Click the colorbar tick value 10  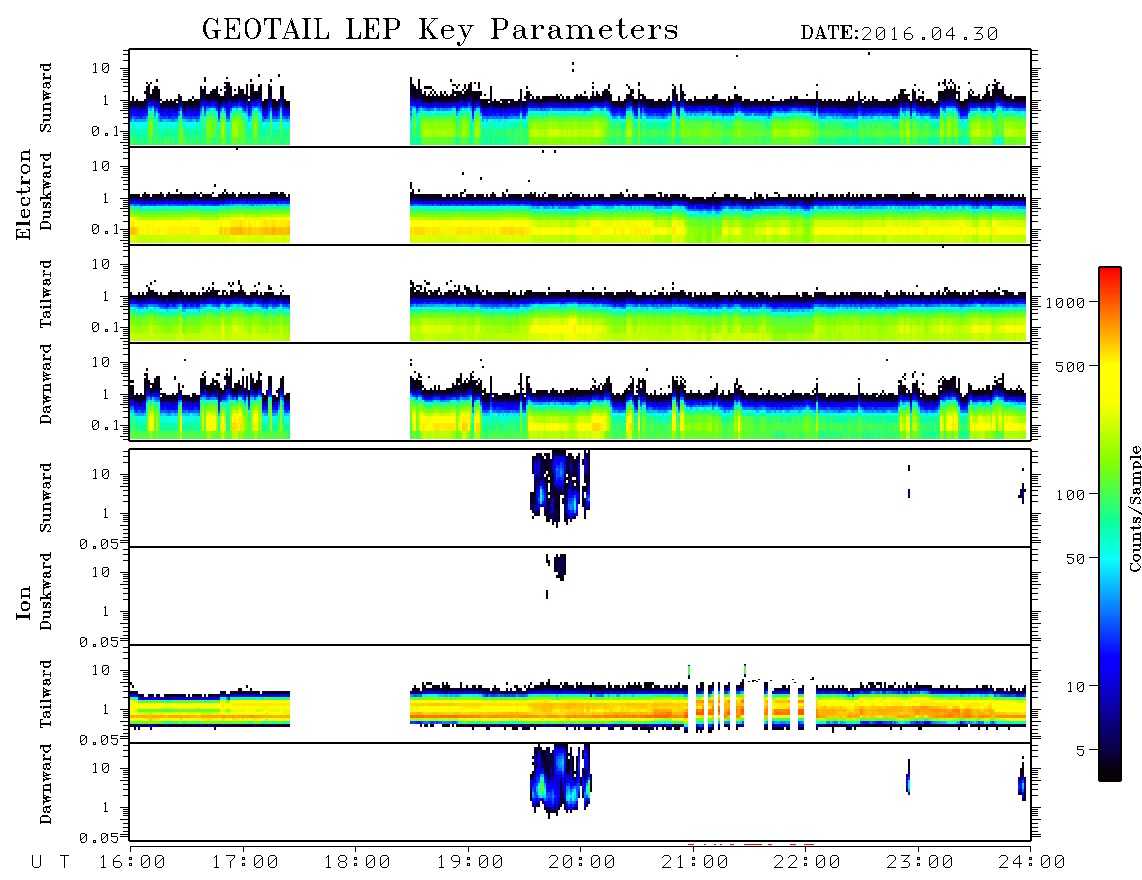(x=1074, y=687)
